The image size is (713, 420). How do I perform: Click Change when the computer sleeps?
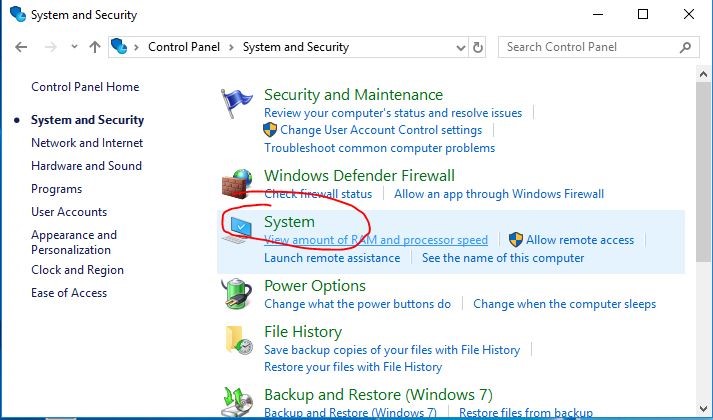pyautogui.click(x=564, y=304)
